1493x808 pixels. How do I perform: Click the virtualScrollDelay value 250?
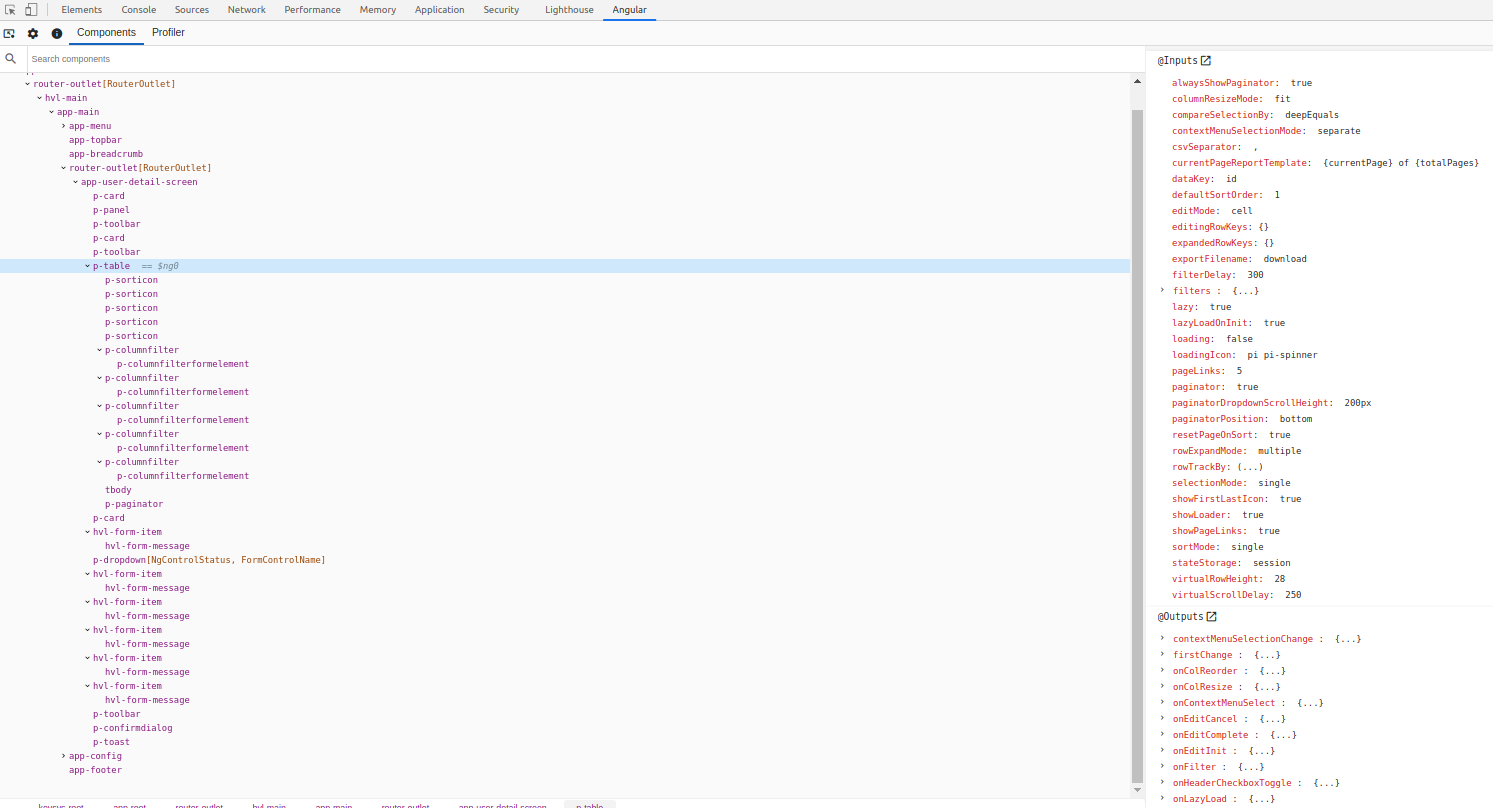(1293, 595)
